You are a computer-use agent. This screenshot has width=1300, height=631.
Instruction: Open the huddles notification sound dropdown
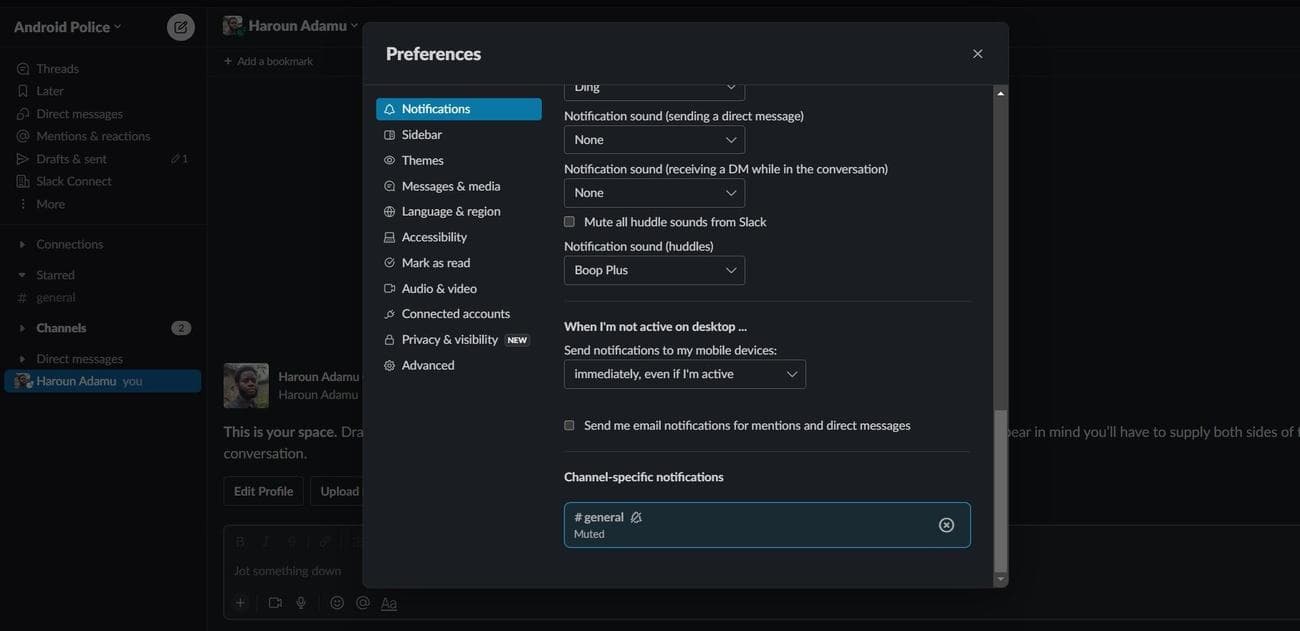click(x=654, y=270)
